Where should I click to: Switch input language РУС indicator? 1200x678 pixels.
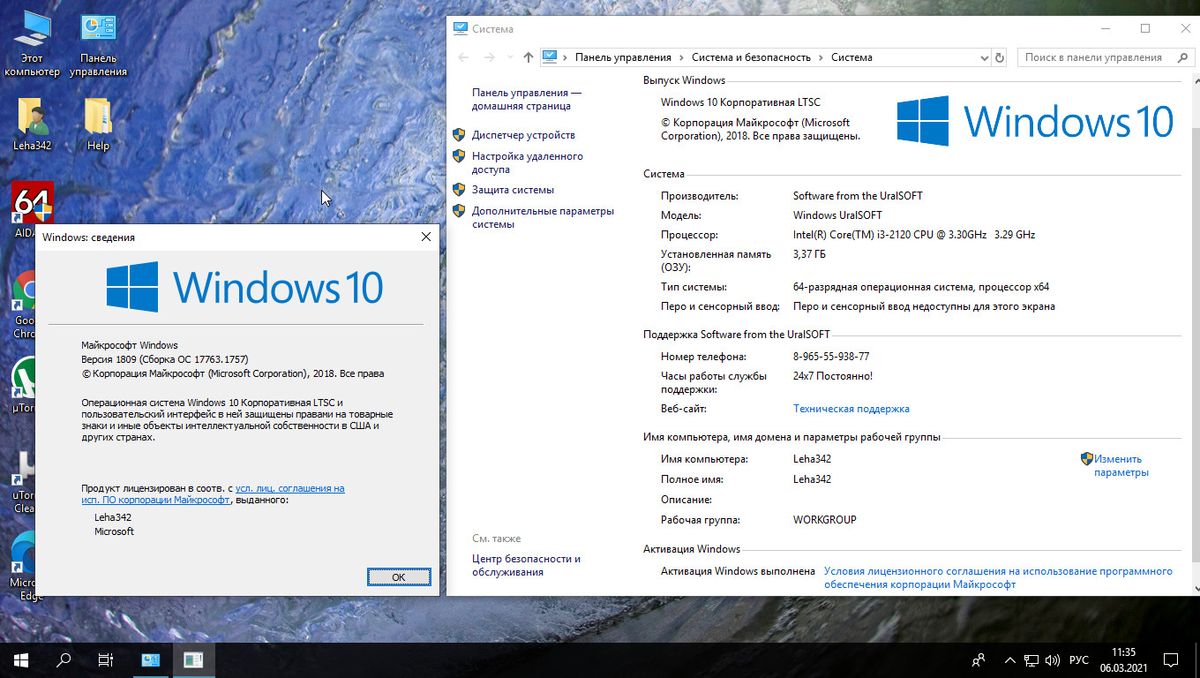[x=1080, y=661]
